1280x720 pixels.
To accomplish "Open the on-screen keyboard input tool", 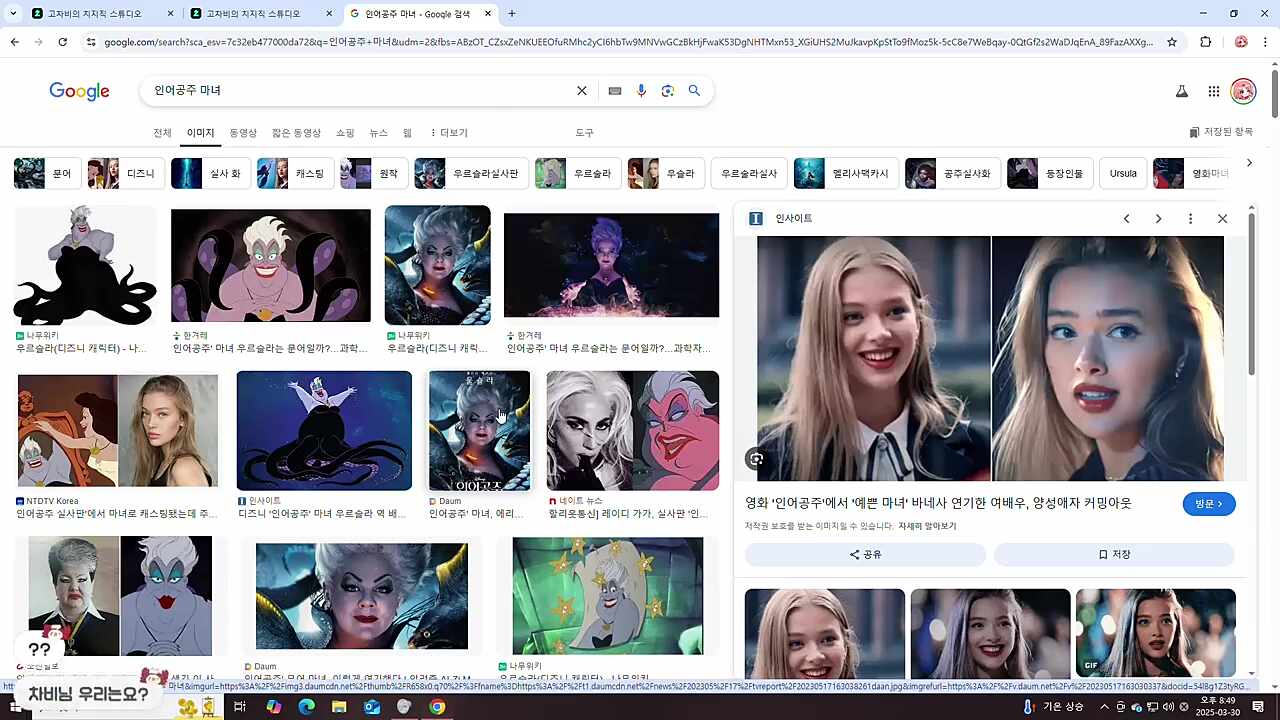I will click(x=615, y=91).
